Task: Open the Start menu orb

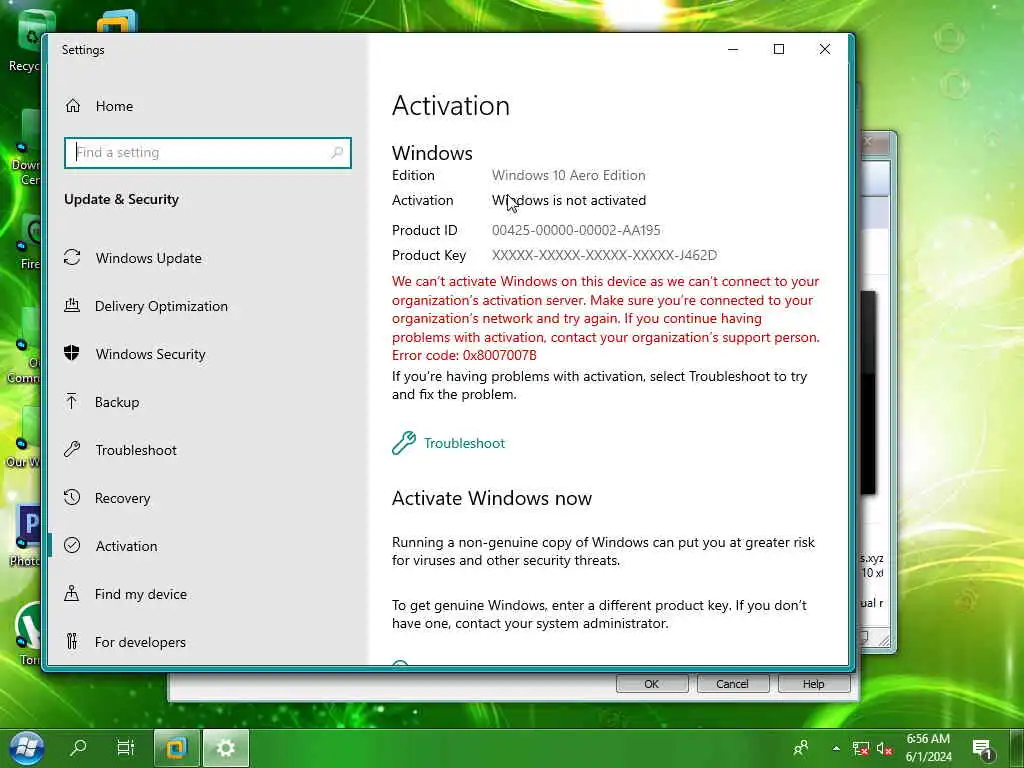Action: [x=26, y=747]
